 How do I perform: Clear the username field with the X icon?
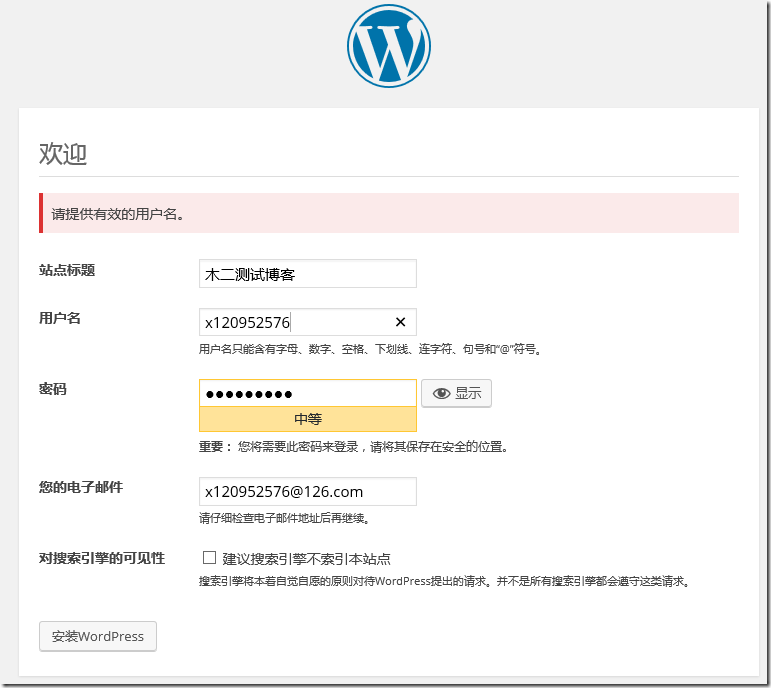point(400,322)
